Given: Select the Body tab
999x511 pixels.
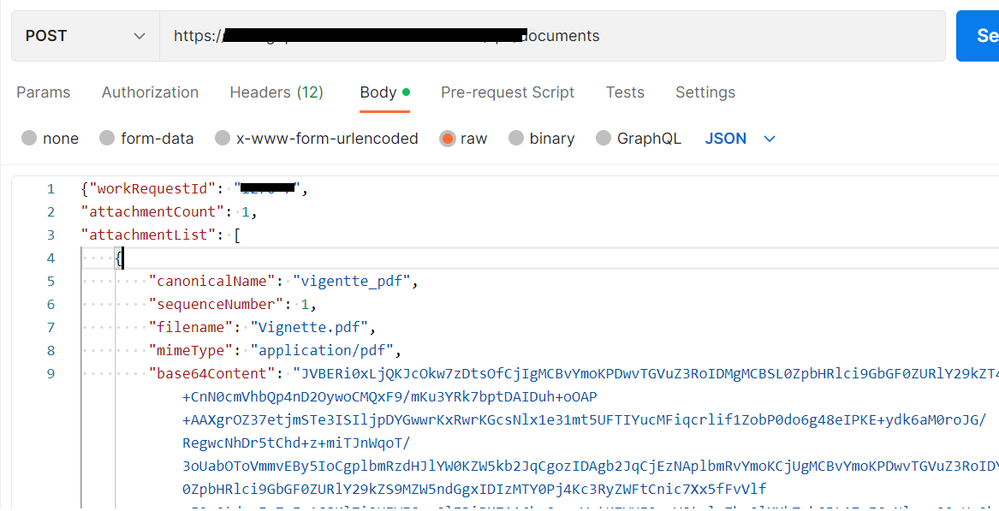Looking at the screenshot, I should (379, 92).
